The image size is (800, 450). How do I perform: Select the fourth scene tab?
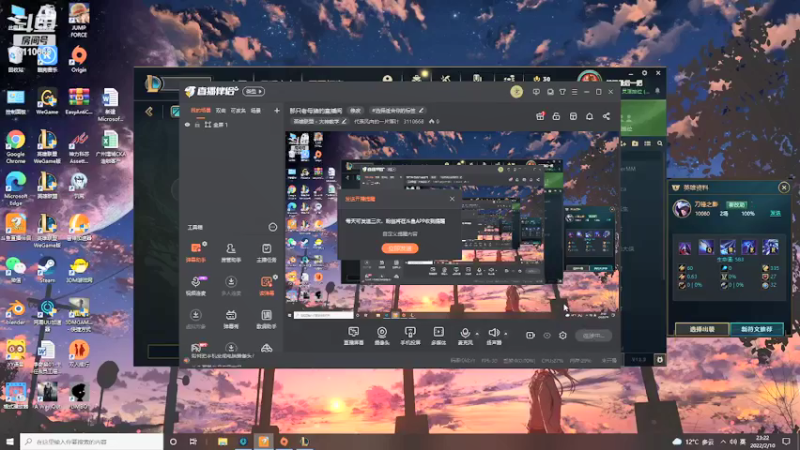(x=256, y=110)
